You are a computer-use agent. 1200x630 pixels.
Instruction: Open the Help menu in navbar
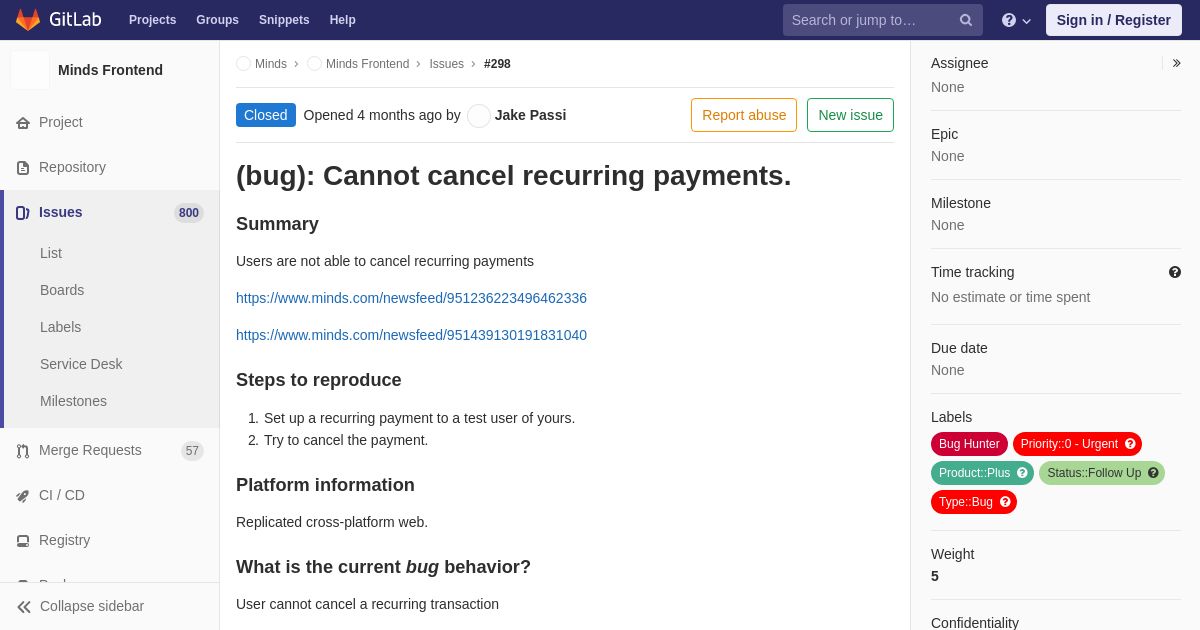point(343,20)
